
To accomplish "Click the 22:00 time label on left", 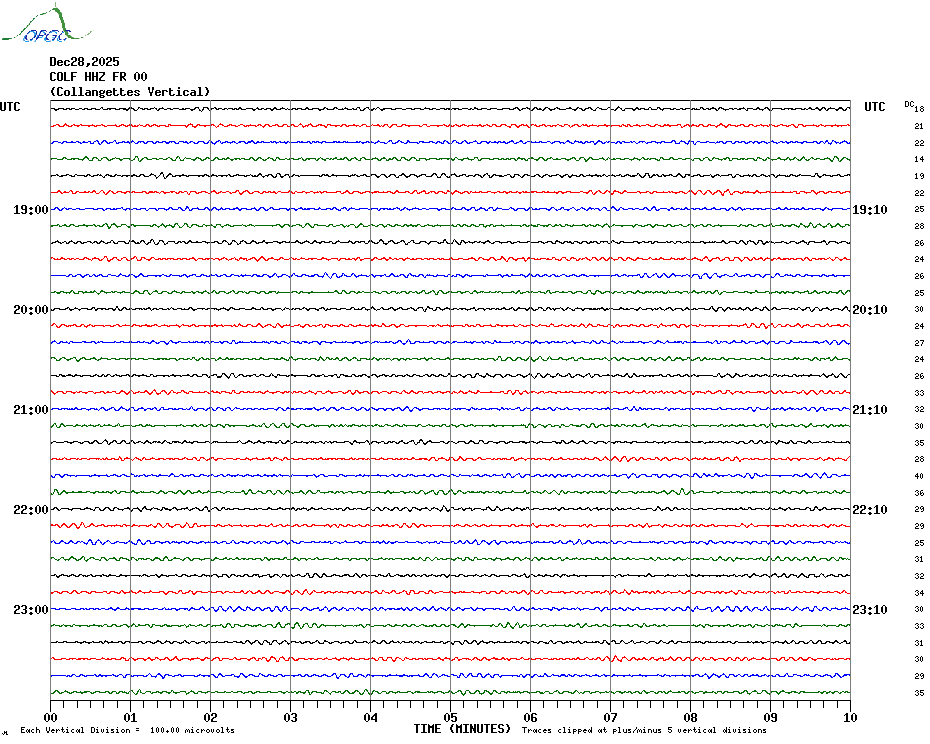I will pos(30,510).
